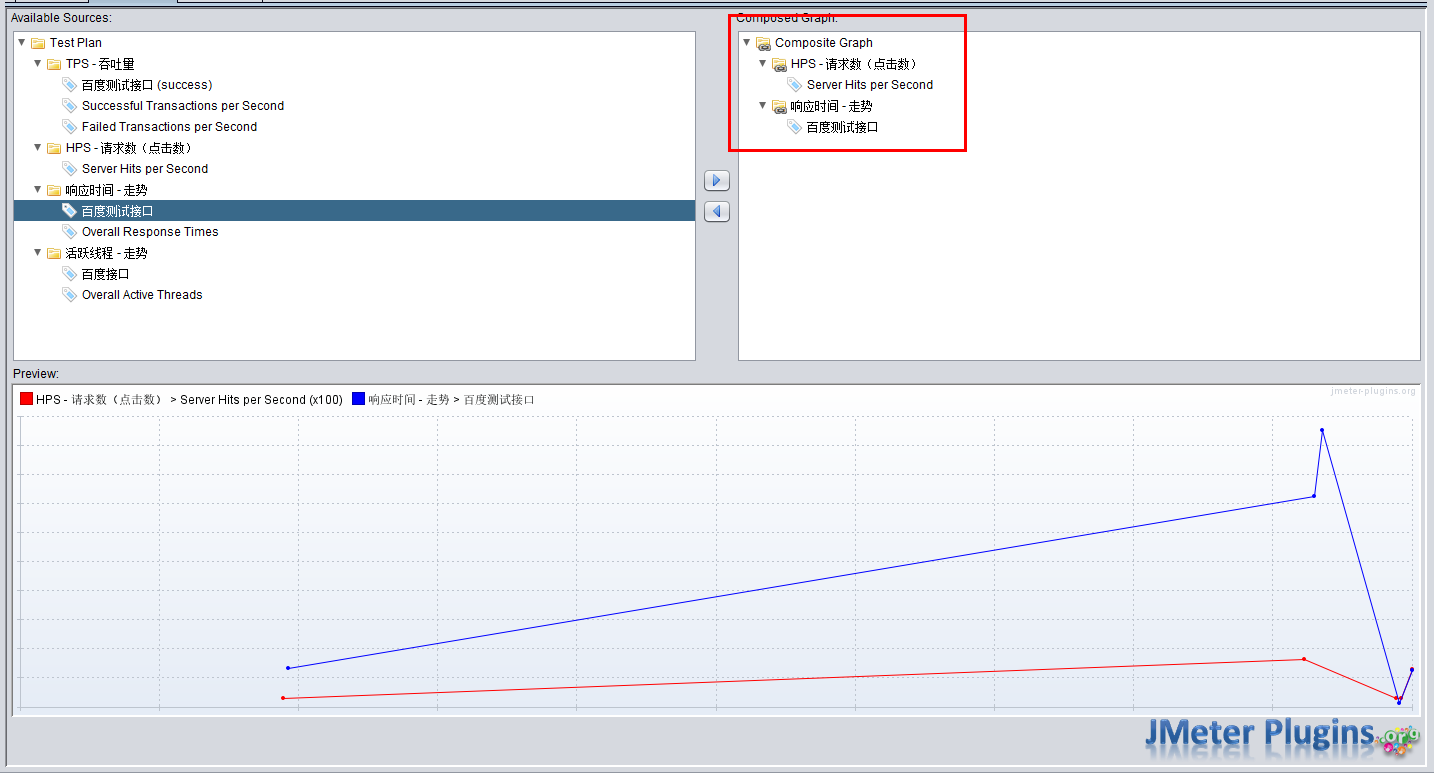The height and width of the screenshot is (773, 1434).
Task: Click the red legend swatch for Server Hits
Action: [26, 398]
